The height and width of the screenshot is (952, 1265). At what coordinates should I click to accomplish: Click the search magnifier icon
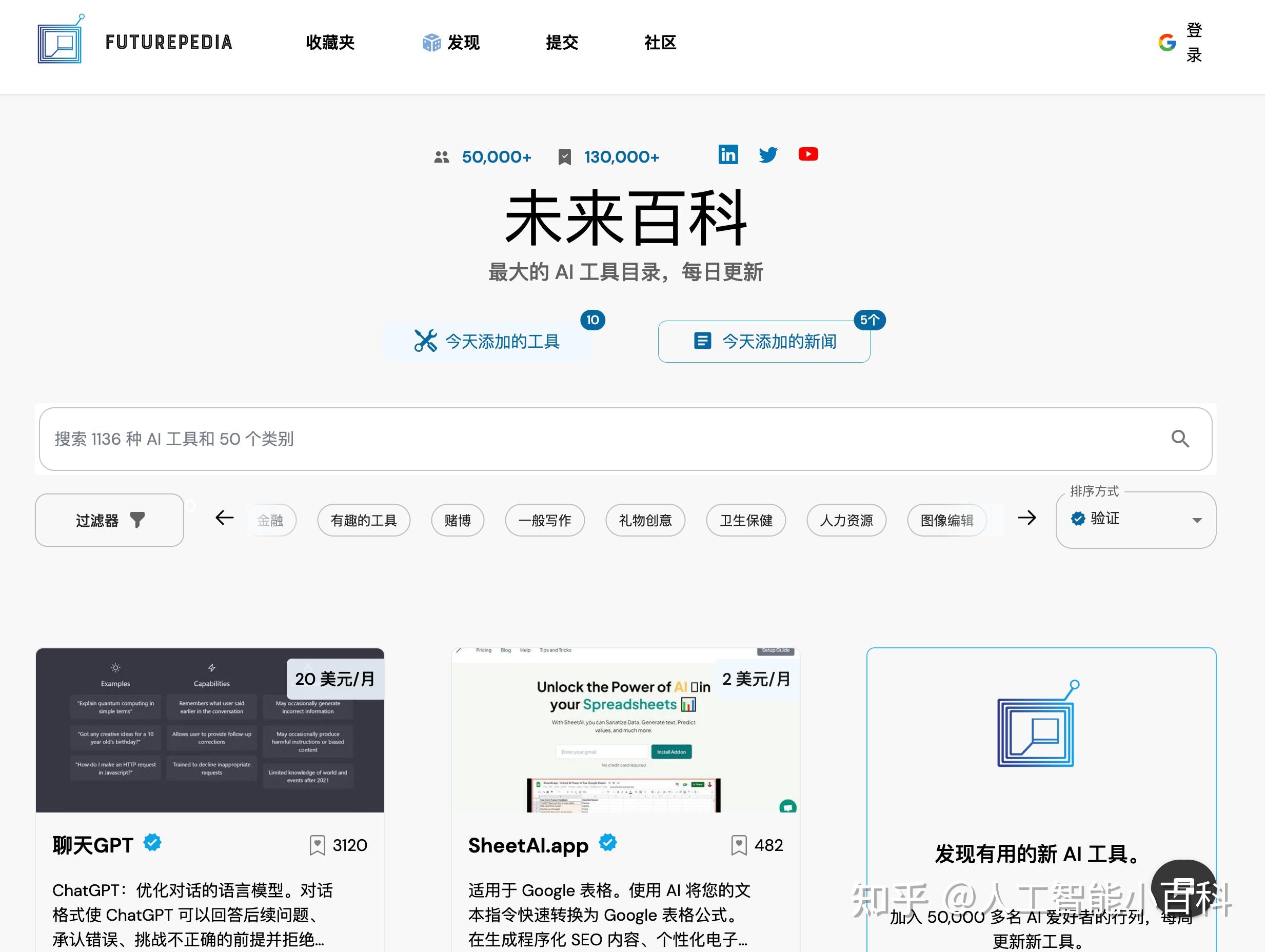[1180, 439]
